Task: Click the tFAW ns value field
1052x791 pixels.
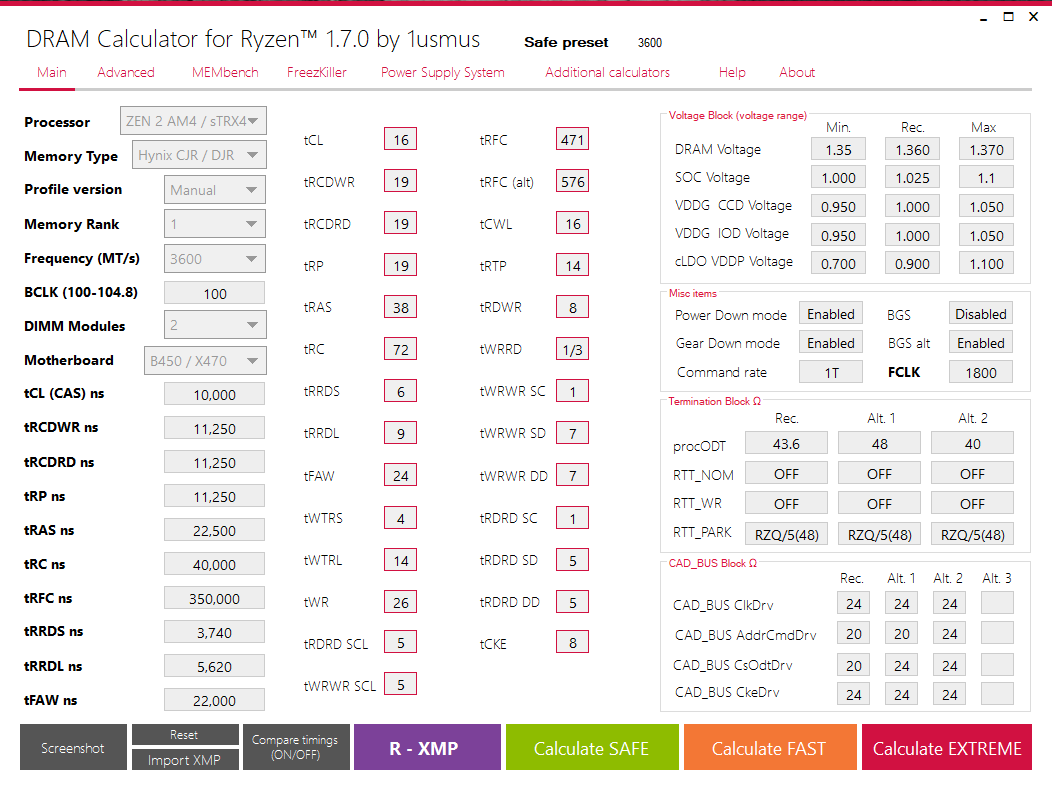Action: [x=215, y=700]
